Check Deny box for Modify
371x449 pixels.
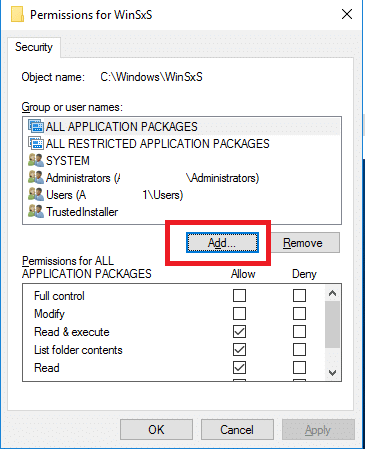coord(299,314)
